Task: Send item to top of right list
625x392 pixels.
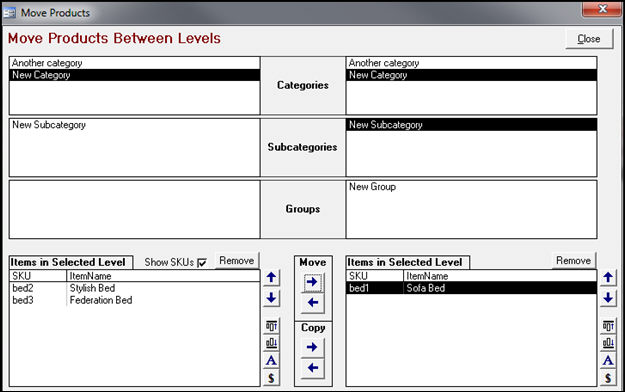Action: (608, 326)
